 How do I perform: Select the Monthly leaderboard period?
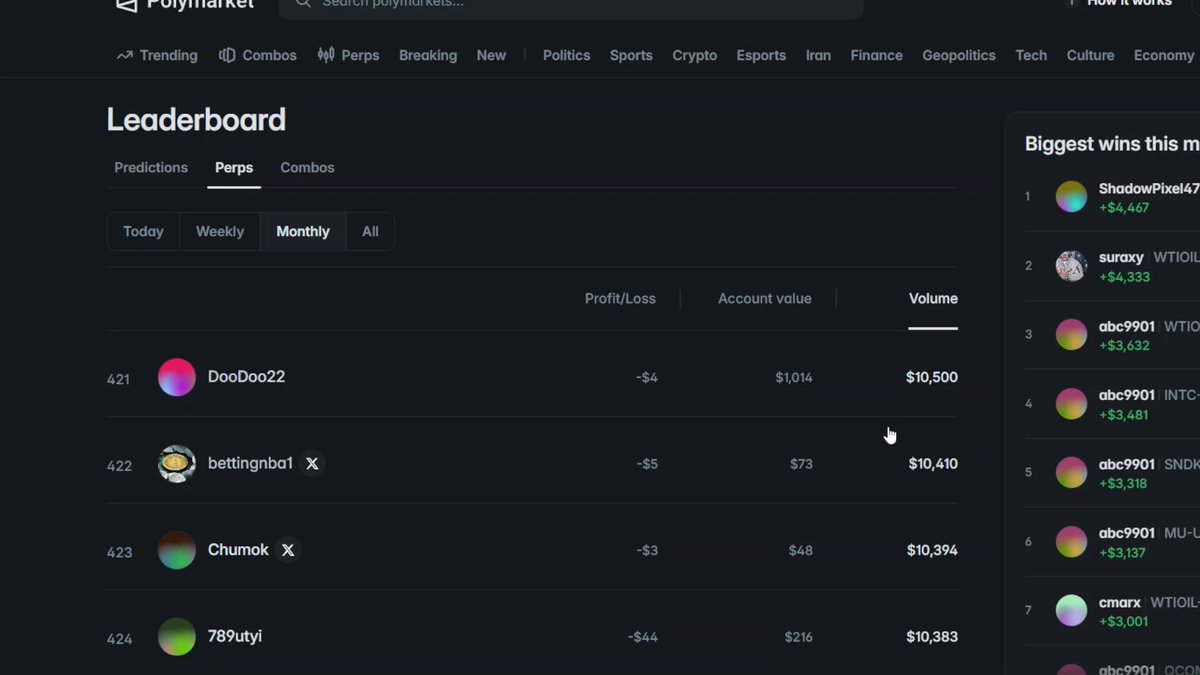click(303, 231)
